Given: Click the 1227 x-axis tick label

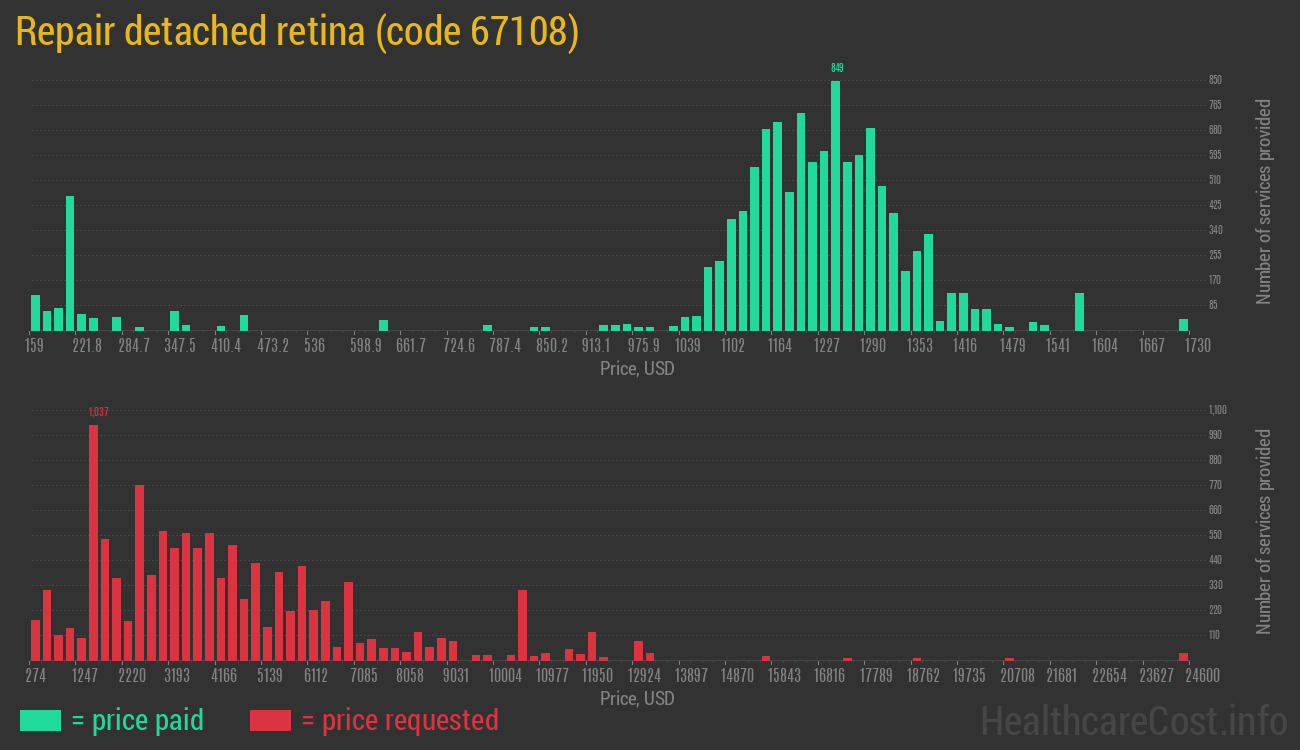Looking at the screenshot, I should pos(826,346).
